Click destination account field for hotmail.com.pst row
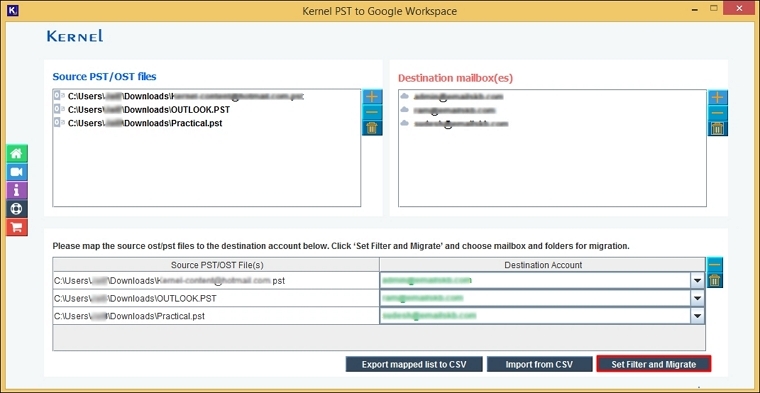760x393 pixels. (536, 281)
